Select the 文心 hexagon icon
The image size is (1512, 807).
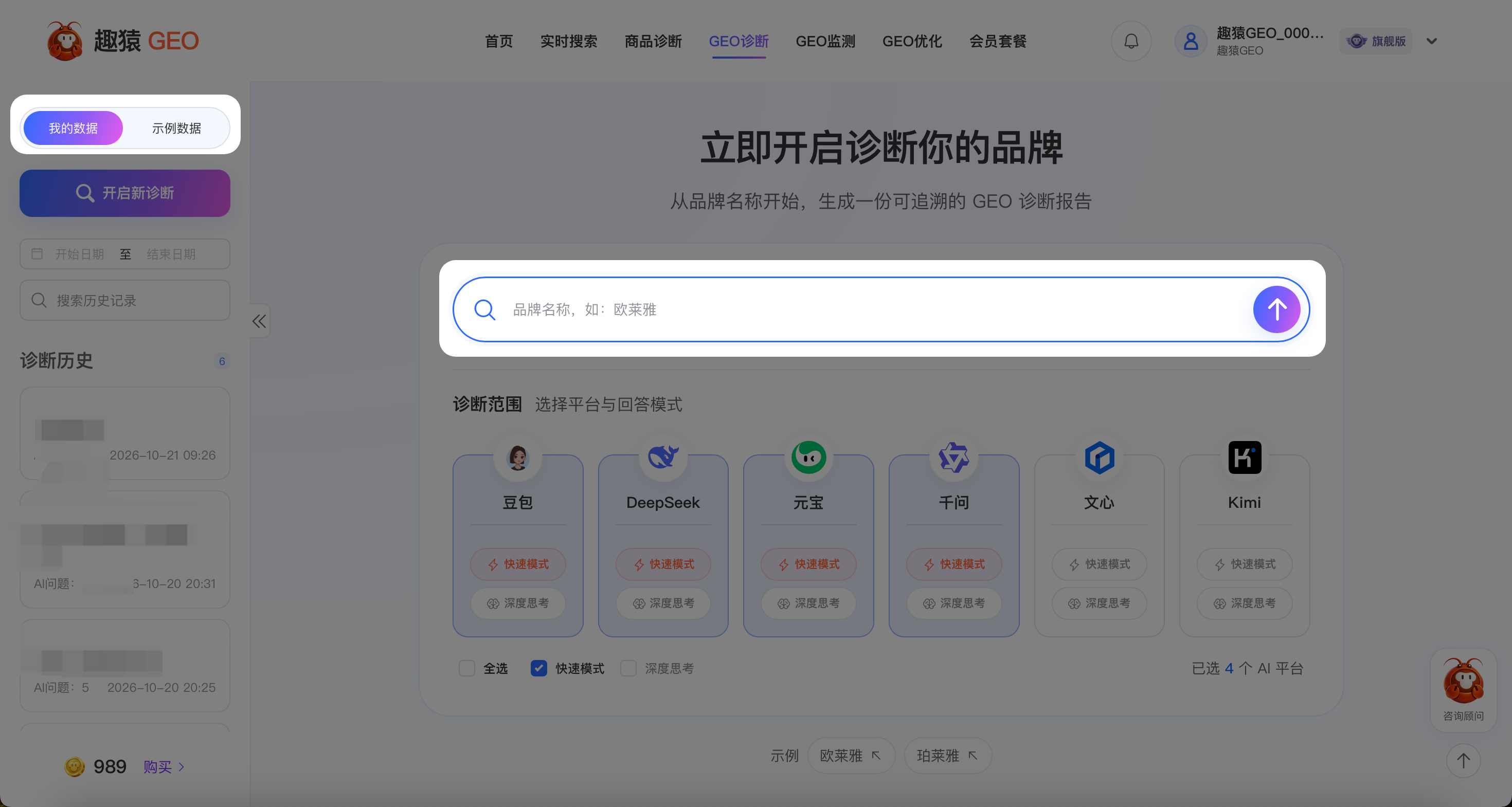[x=1099, y=457]
